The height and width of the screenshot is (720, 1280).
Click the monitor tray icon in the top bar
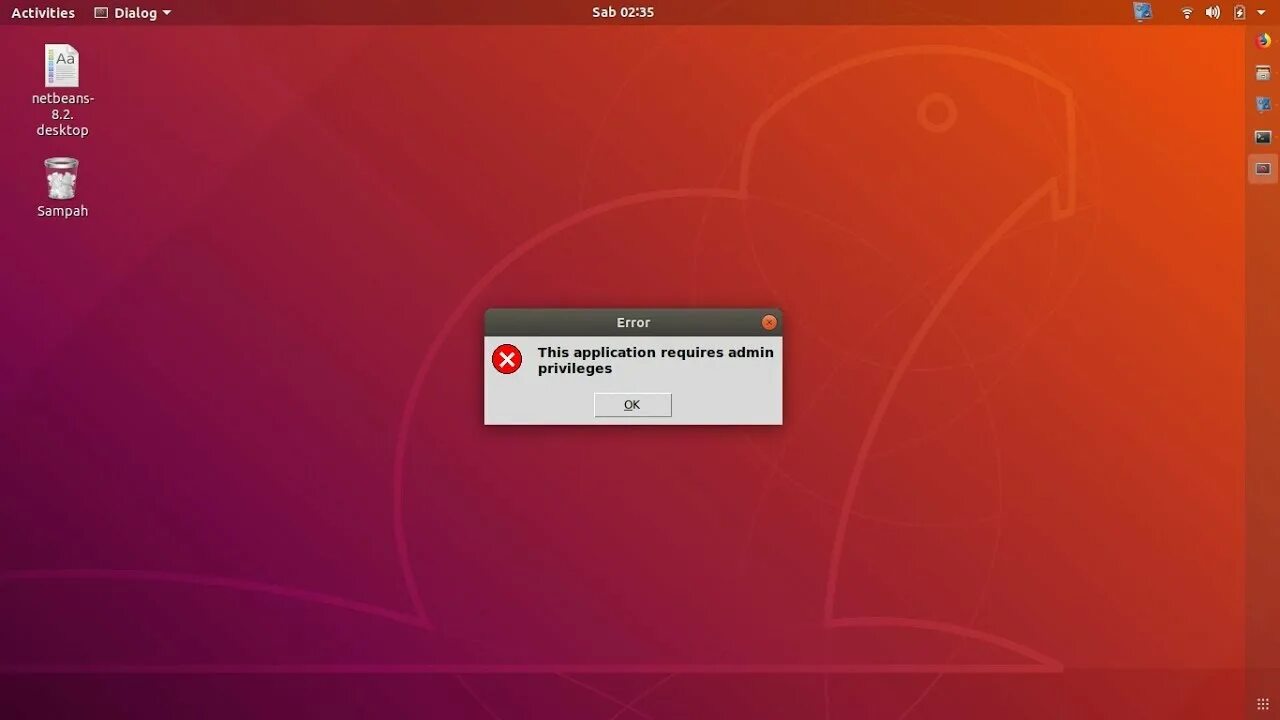click(x=1143, y=12)
